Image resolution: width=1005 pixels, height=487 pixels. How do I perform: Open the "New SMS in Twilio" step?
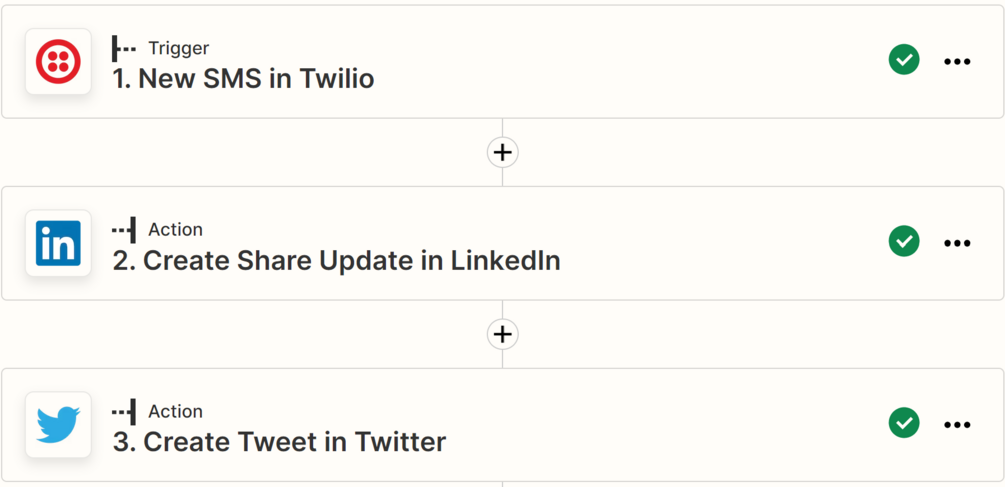(243, 79)
